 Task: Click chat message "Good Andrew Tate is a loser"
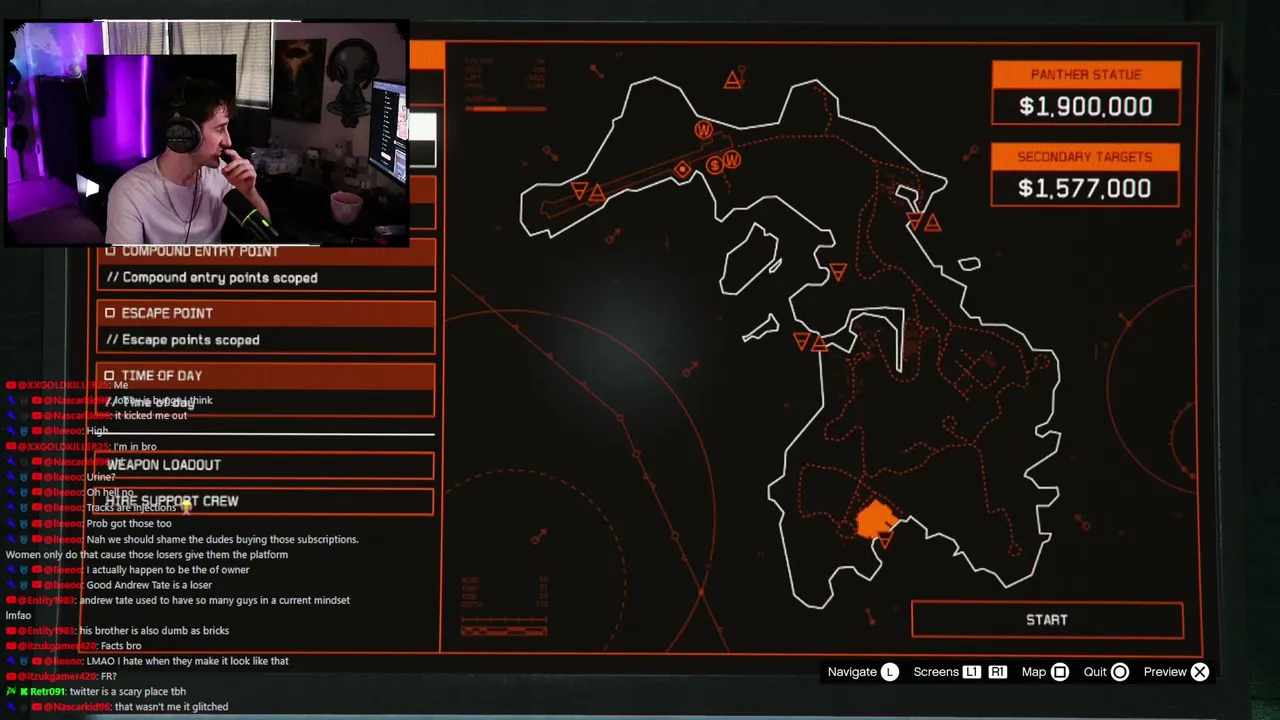coord(149,585)
